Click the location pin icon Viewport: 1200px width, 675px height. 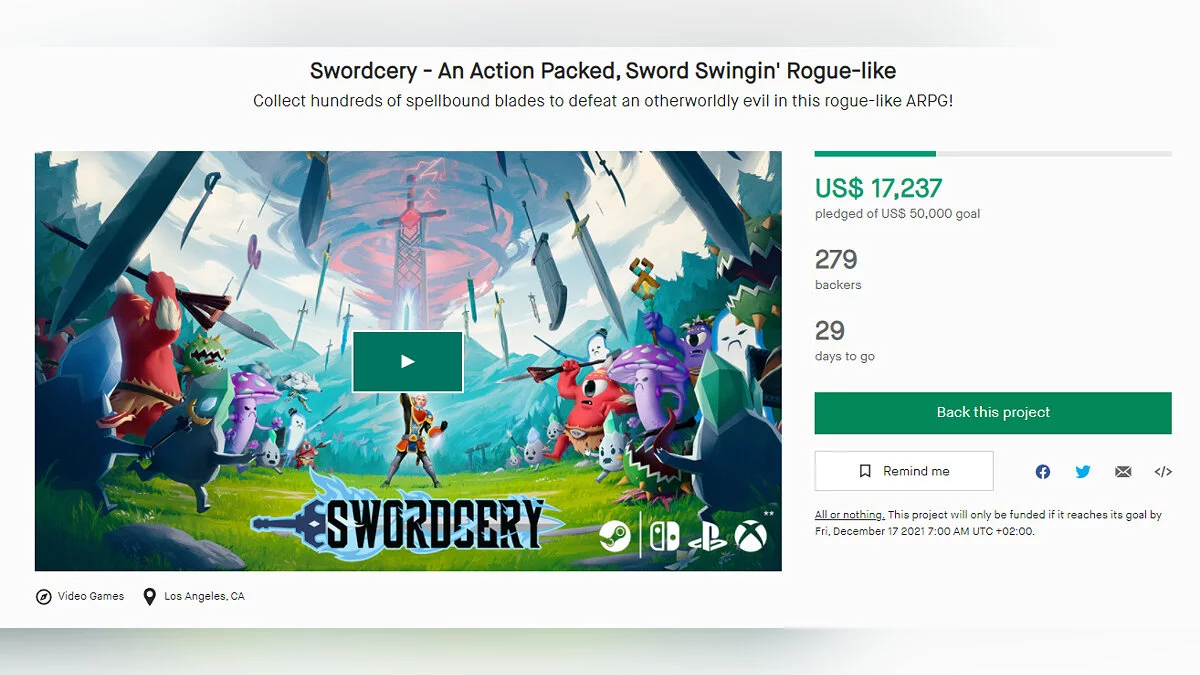tap(150, 597)
